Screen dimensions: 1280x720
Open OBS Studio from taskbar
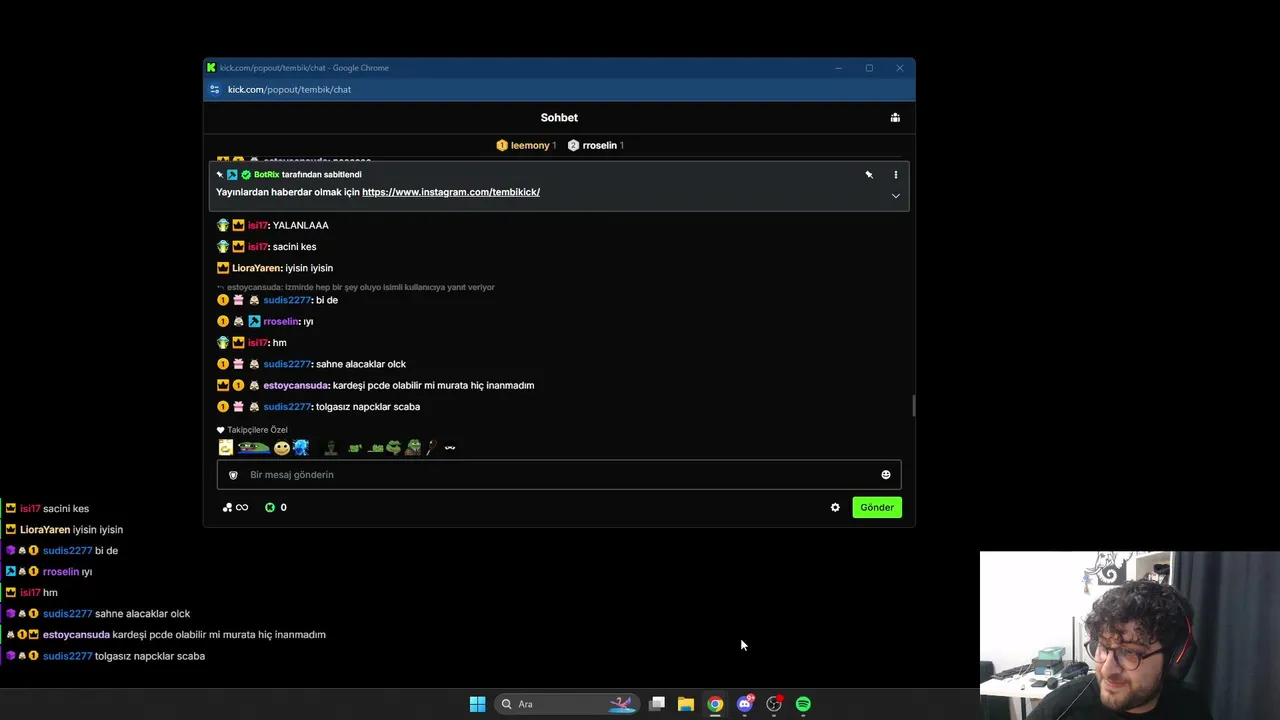tap(774, 704)
